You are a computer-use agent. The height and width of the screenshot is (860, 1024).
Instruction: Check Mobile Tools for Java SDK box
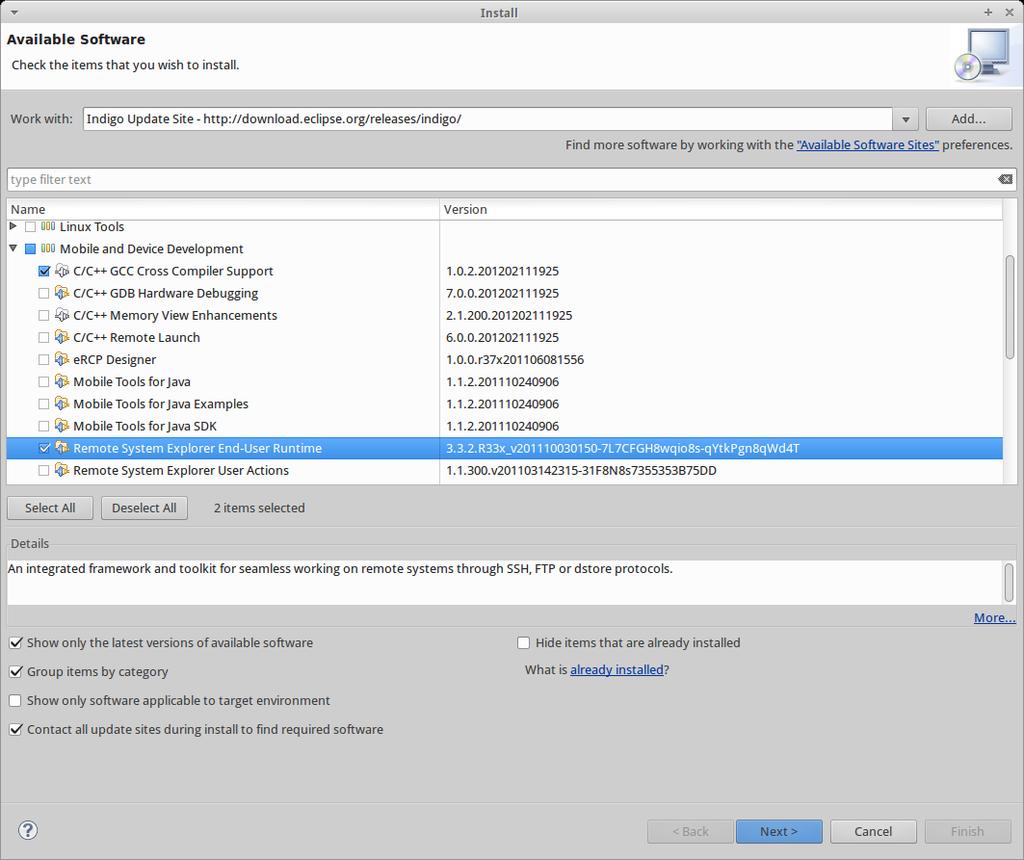click(44, 426)
